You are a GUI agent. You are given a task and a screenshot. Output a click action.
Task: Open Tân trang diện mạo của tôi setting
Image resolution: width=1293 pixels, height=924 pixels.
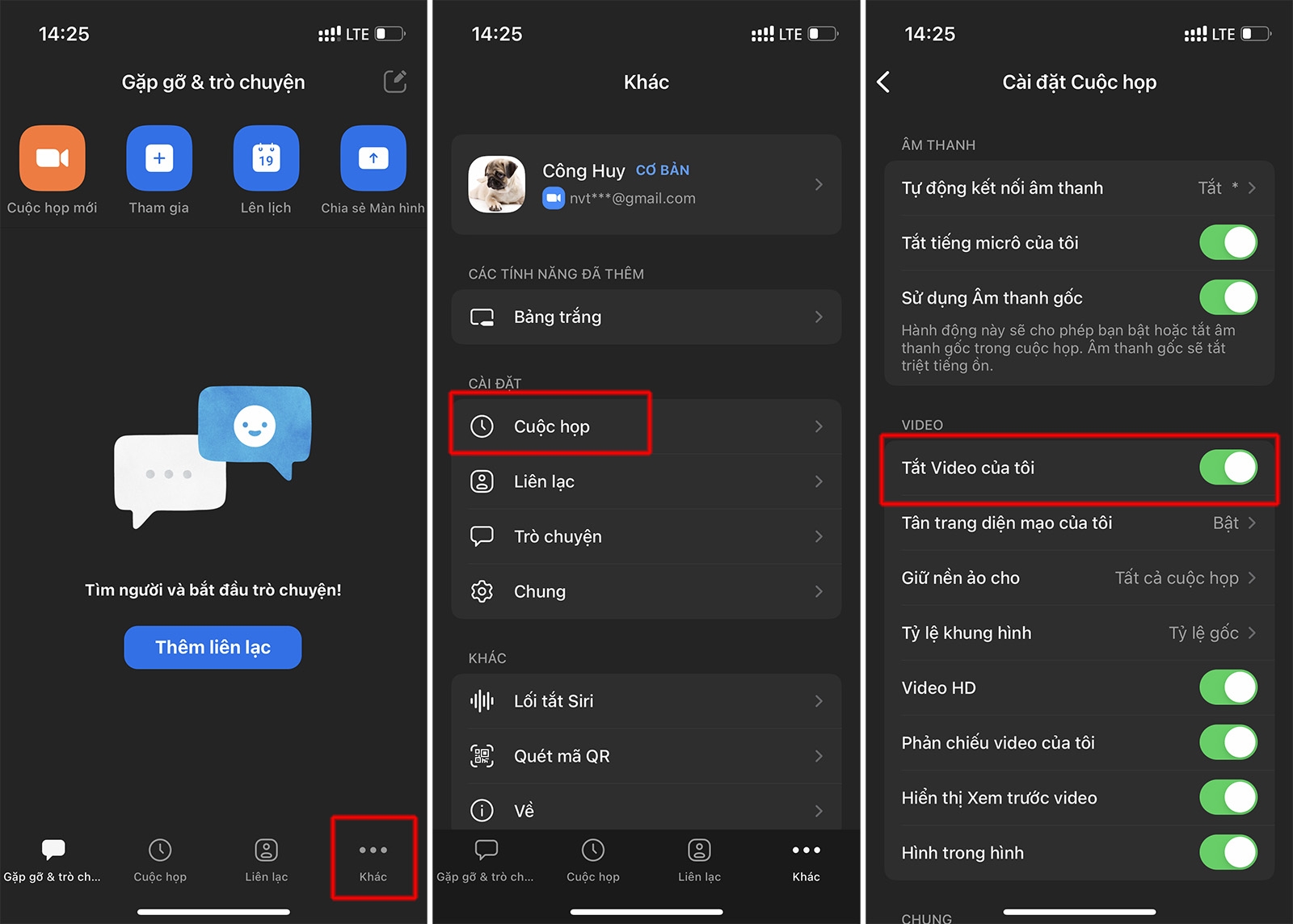(x=1079, y=523)
